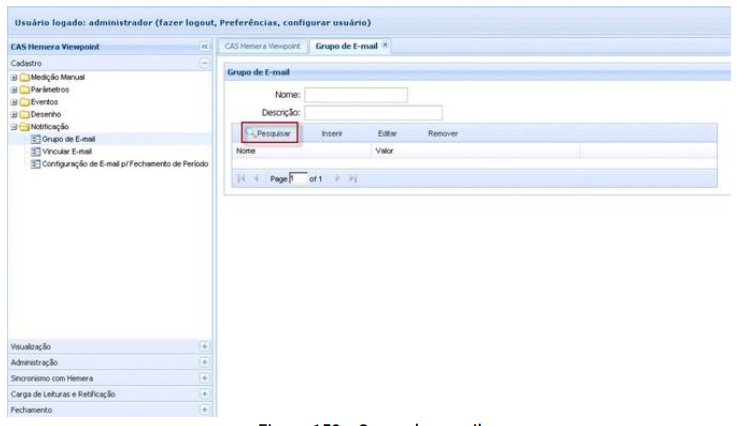Click the Editar toolbar button

[x=388, y=133]
